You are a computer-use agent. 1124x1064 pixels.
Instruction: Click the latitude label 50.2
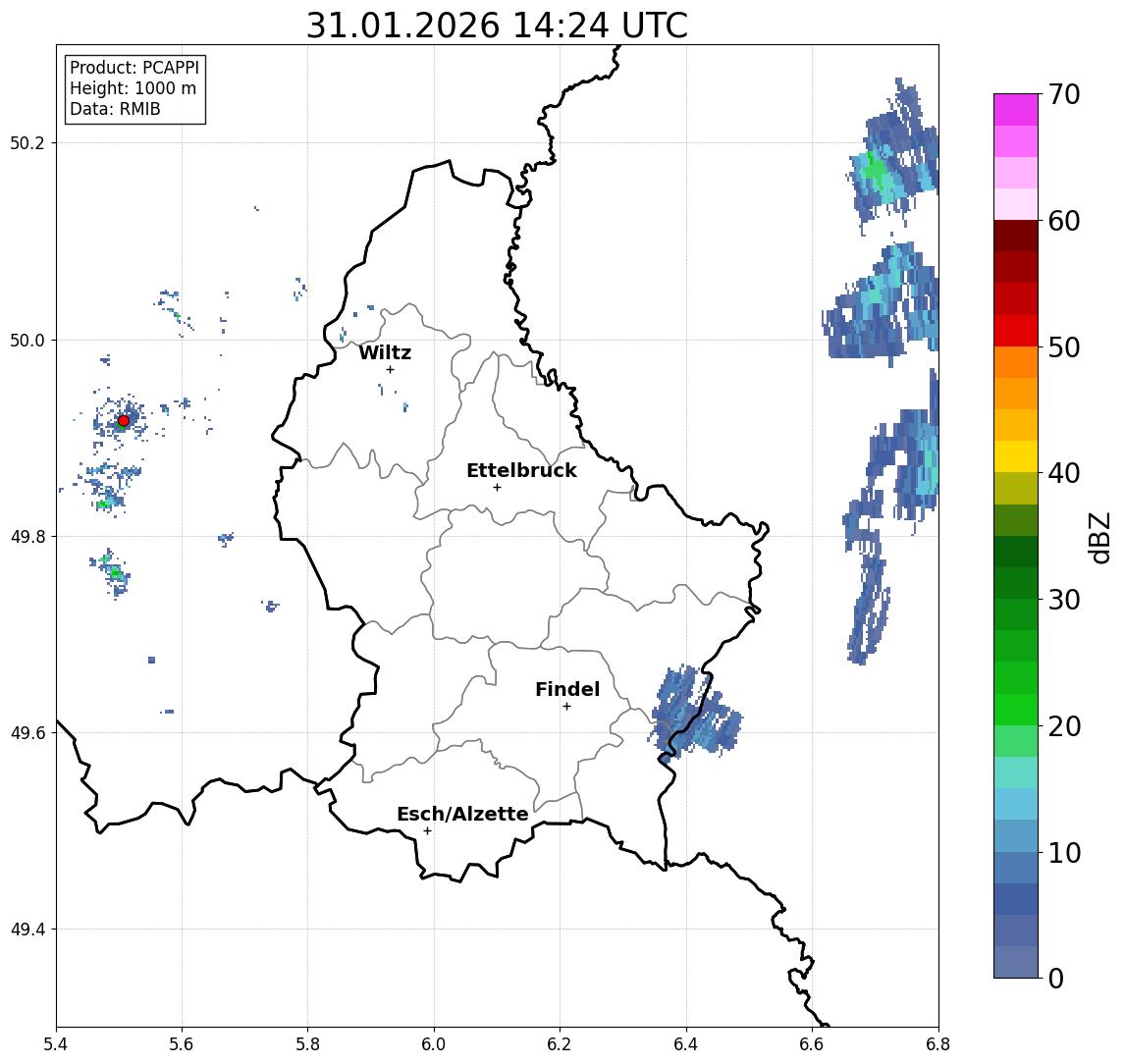coord(27,142)
